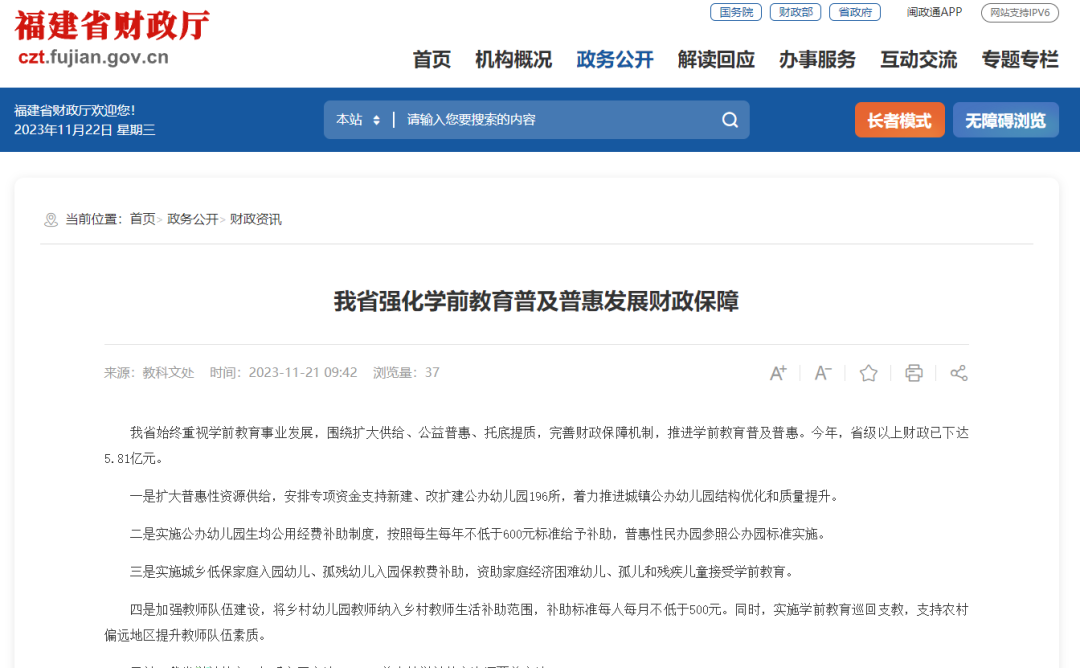The width and height of the screenshot is (1080, 668).
Task: Open the 专题专栏 menu item
Action: (1019, 60)
